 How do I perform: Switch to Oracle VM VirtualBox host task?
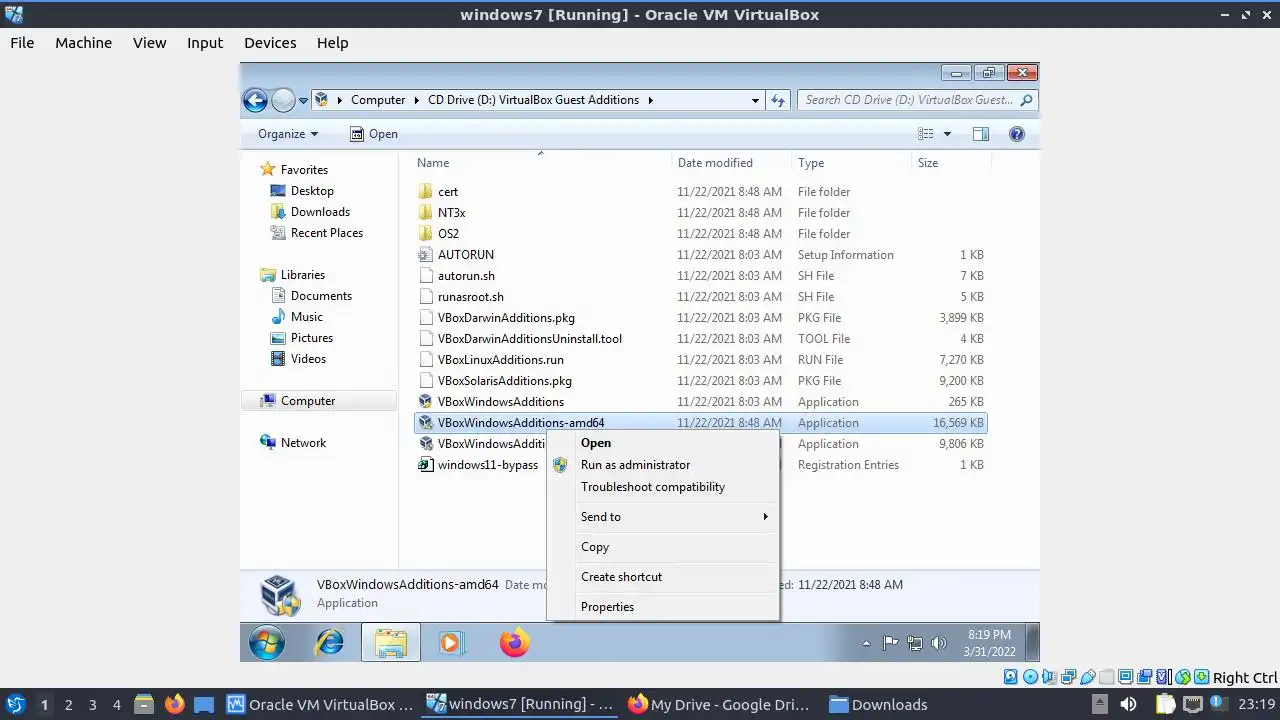click(x=320, y=704)
